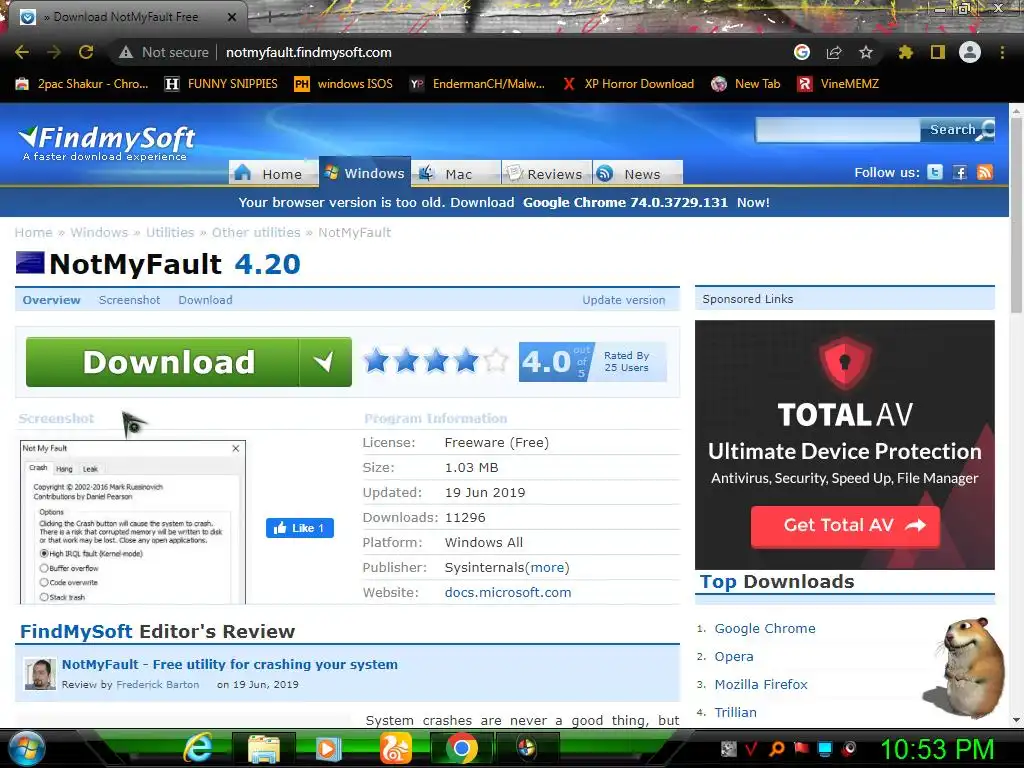
Task: Open the docs.microsoft.com website link
Action: point(508,592)
